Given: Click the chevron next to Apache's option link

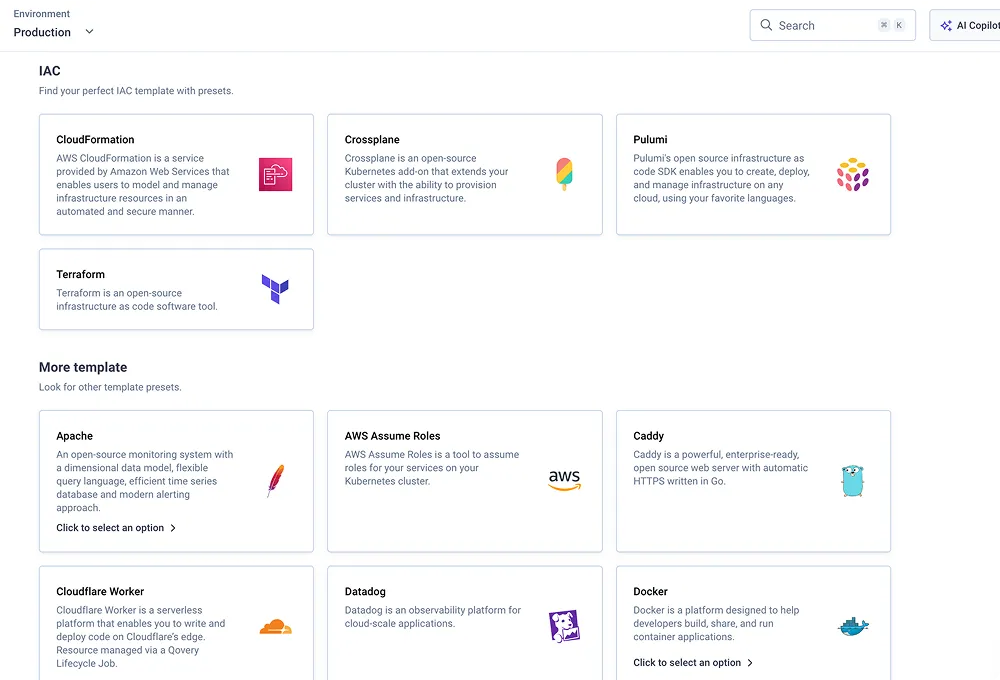Looking at the screenshot, I should pos(173,528).
